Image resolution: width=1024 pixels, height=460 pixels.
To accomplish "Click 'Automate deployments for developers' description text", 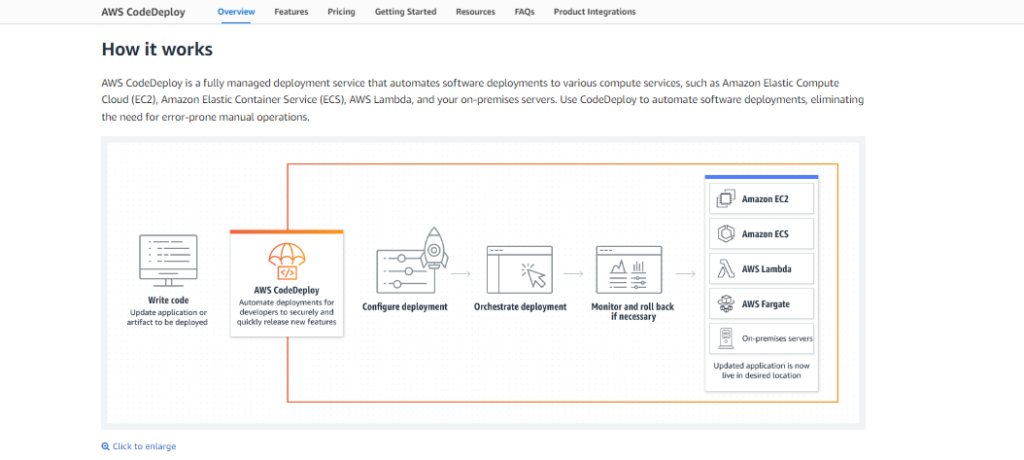I will tap(287, 312).
